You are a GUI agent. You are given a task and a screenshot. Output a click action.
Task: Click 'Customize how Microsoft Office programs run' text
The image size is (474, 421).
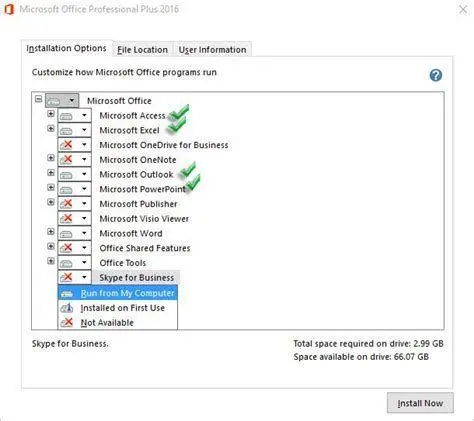(124, 72)
